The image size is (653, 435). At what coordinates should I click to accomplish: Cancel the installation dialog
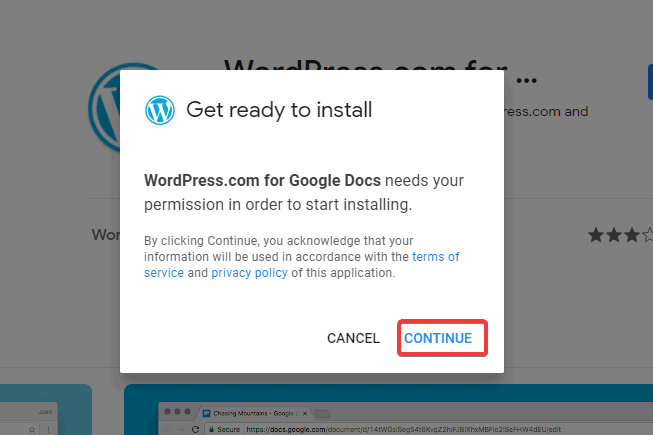coord(353,338)
